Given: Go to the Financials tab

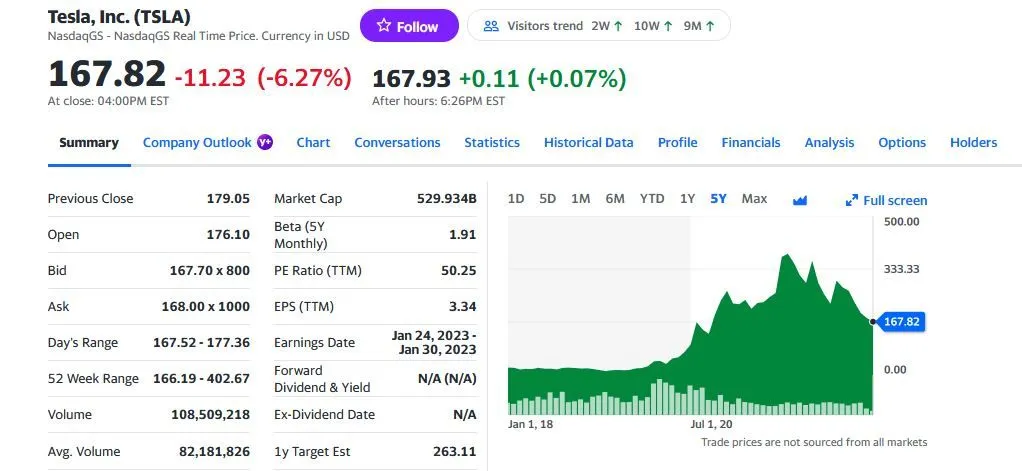Looking at the screenshot, I should 751,143.
